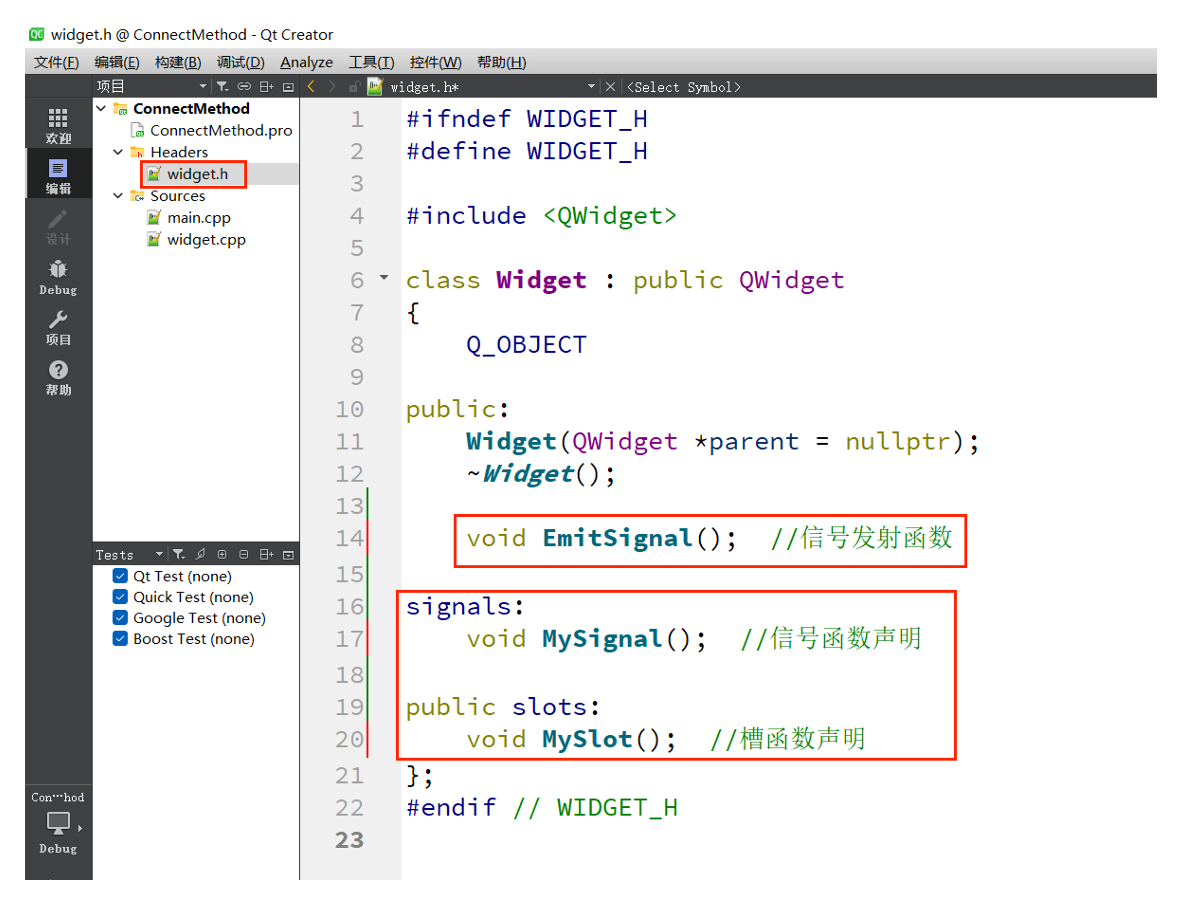This screenshot has width=1181, height=899.
Task: Close the Tests side panel
Action: tap(288, 555)
